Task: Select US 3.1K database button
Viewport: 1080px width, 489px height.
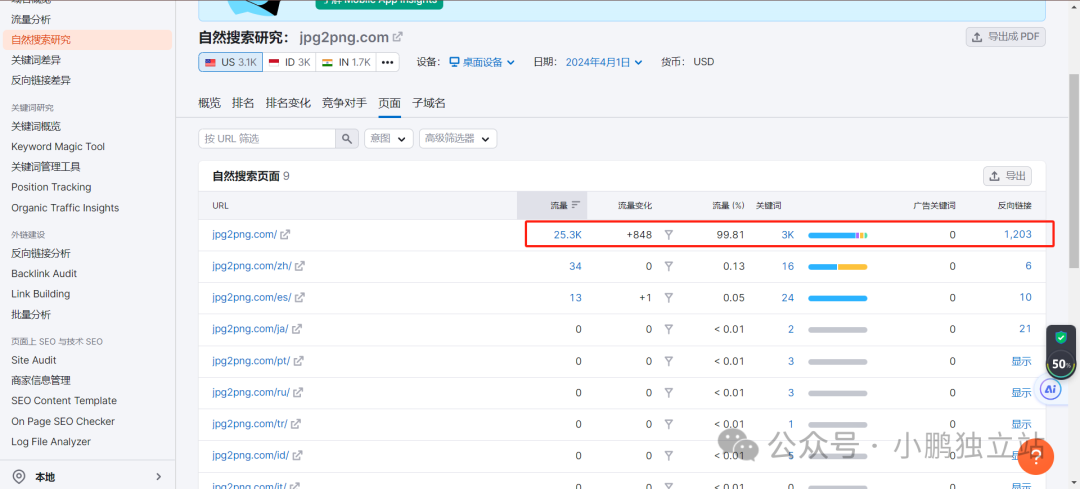Action: [230, 62]
